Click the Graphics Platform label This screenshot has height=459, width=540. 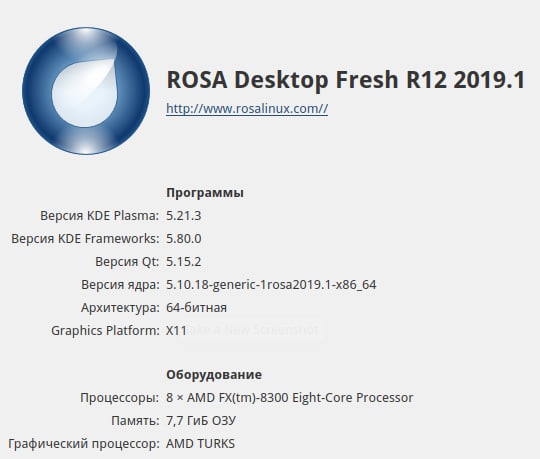(105, 331)
